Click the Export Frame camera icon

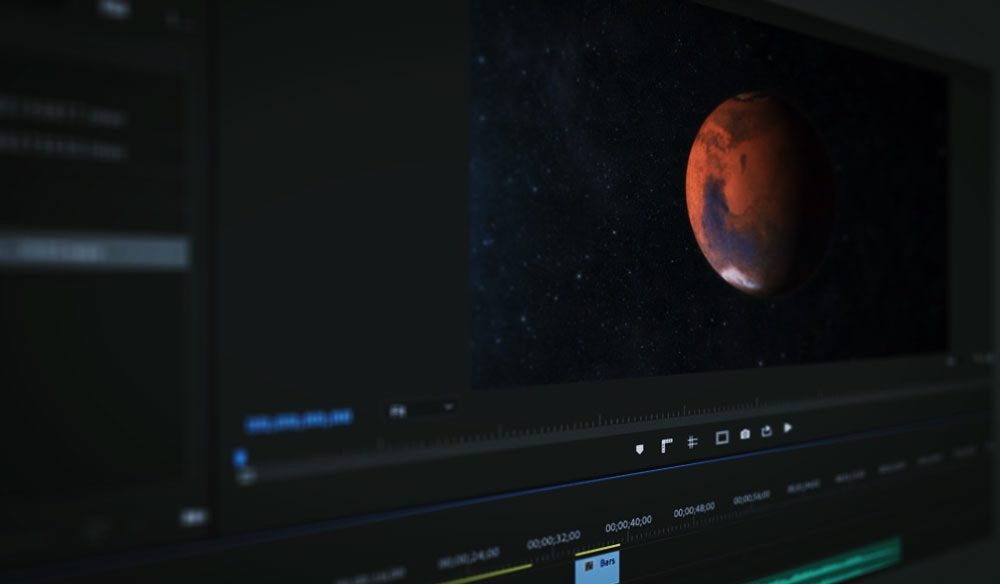tap(744, 432)
